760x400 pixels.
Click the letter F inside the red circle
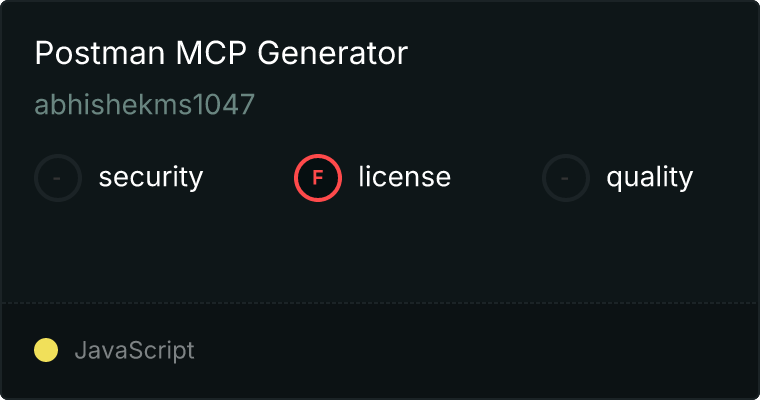pos(317,178)
